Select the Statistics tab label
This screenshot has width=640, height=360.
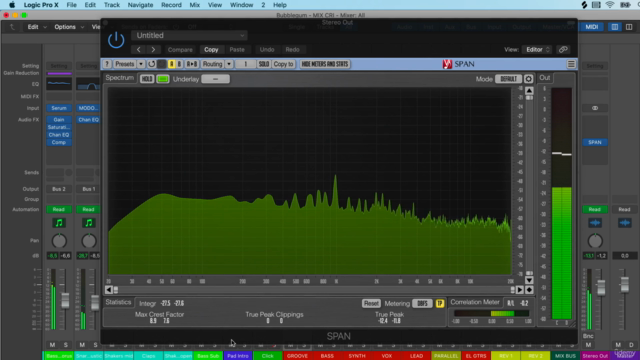tap(118, 302)
